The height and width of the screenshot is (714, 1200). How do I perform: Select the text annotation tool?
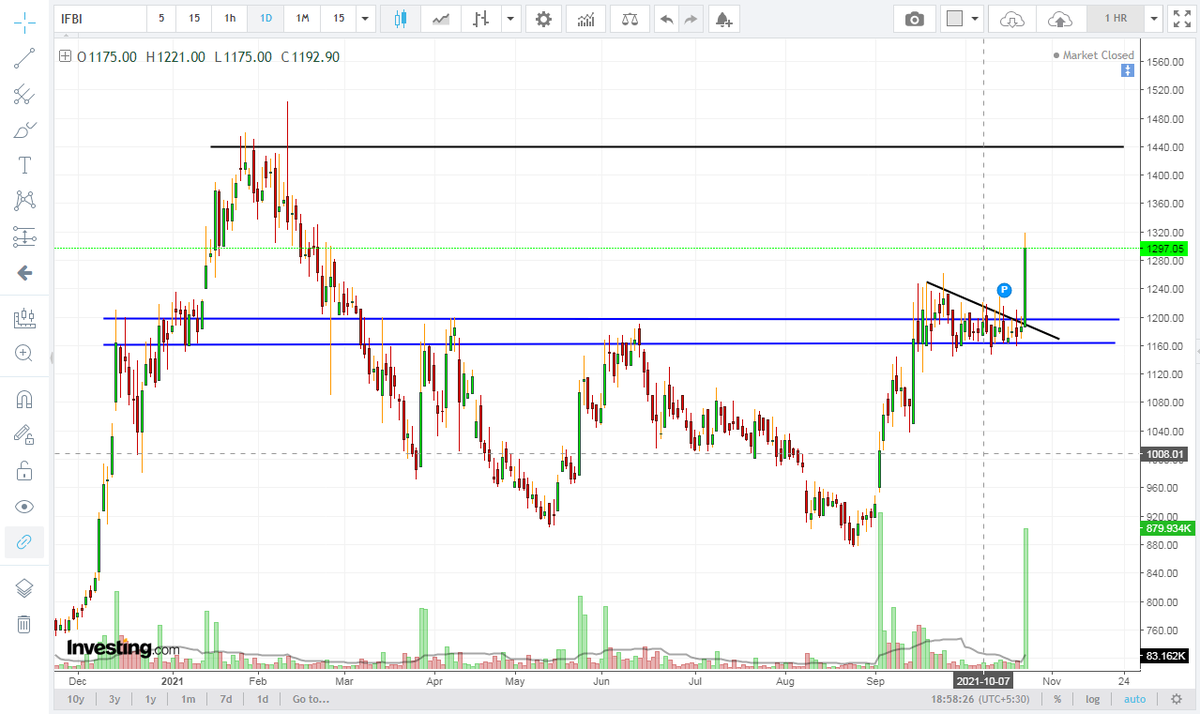24,165
